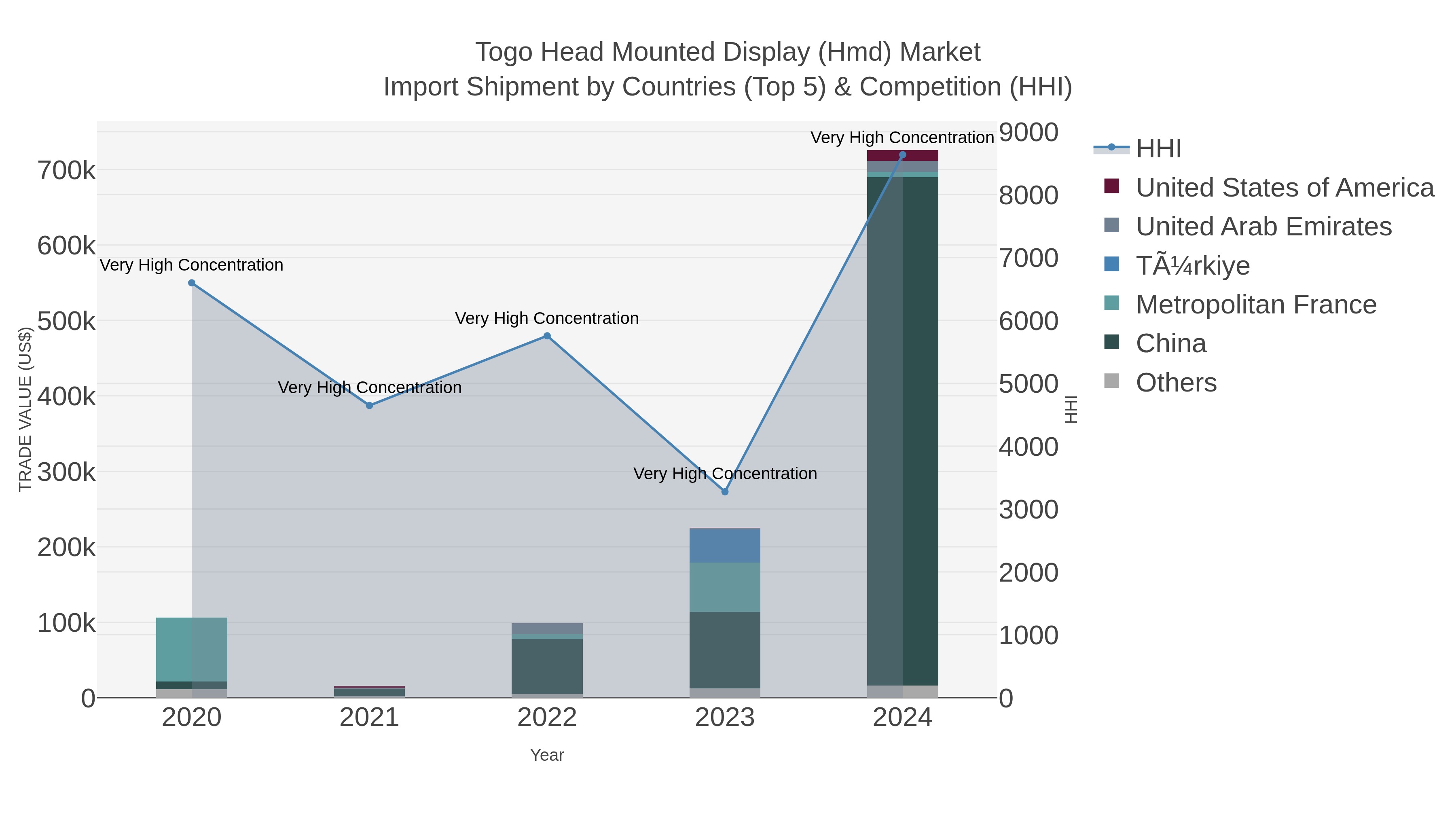Click the blue TÃ¼rkiye color swatch
1456x819 pixels.
[x=1111, y=264]
